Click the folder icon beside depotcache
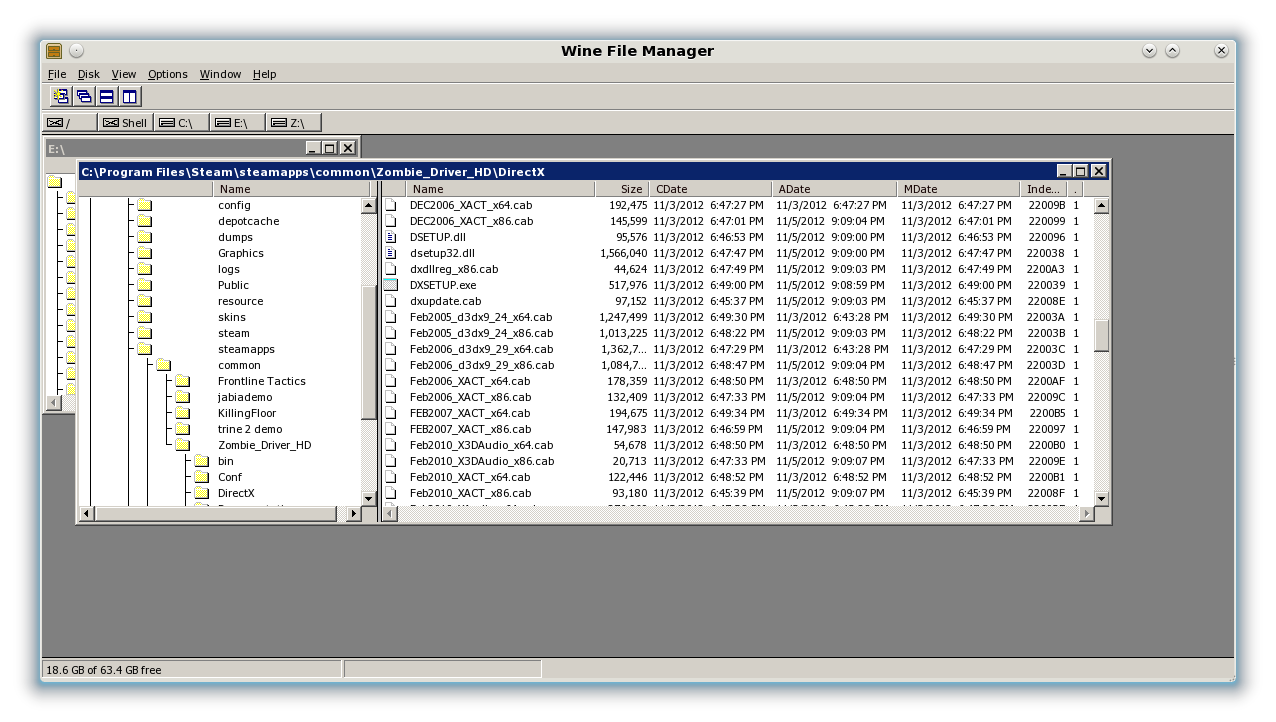 pyautogui.click(x=145, y=221)
